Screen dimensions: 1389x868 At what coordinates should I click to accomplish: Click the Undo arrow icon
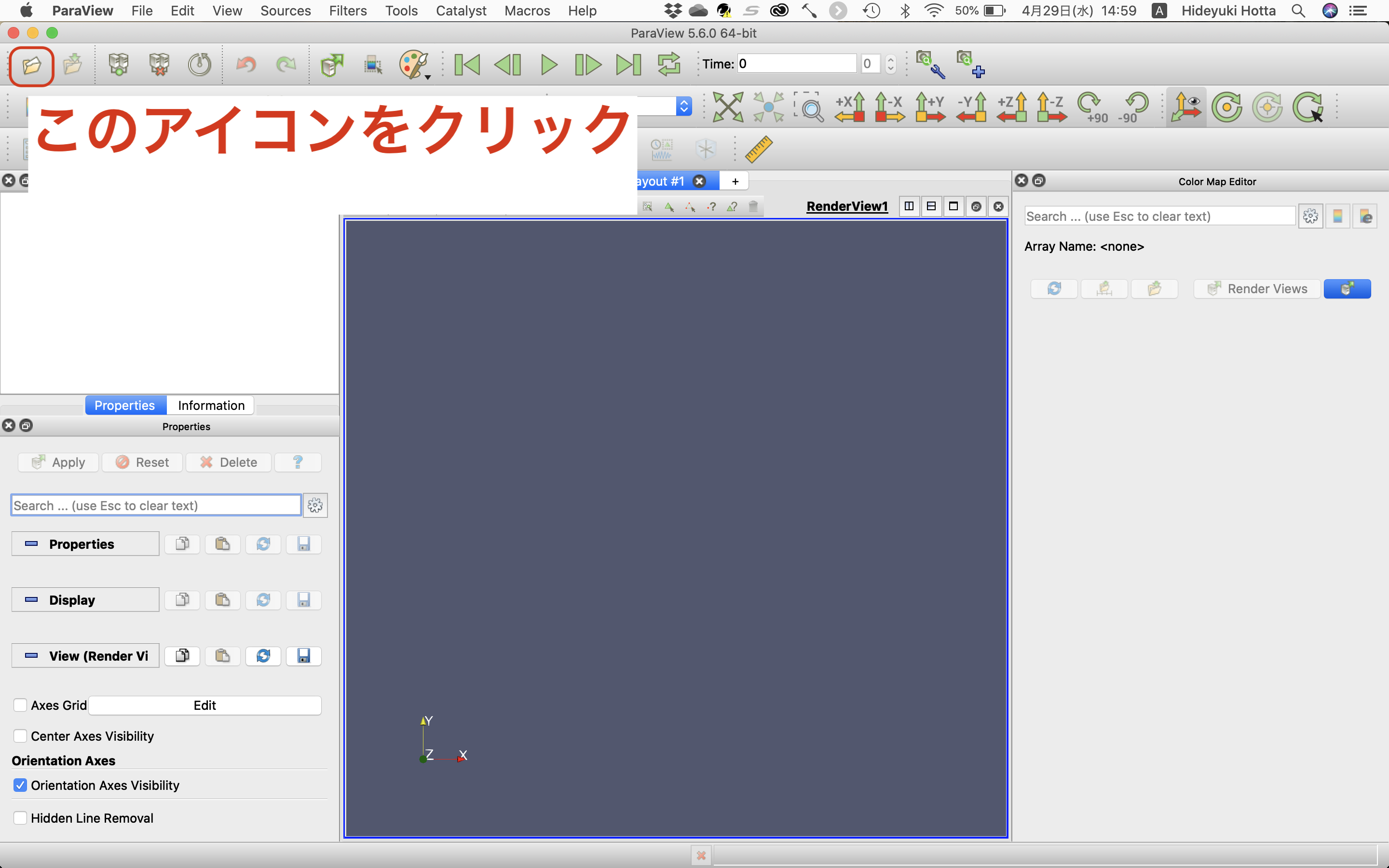[245, 64]
